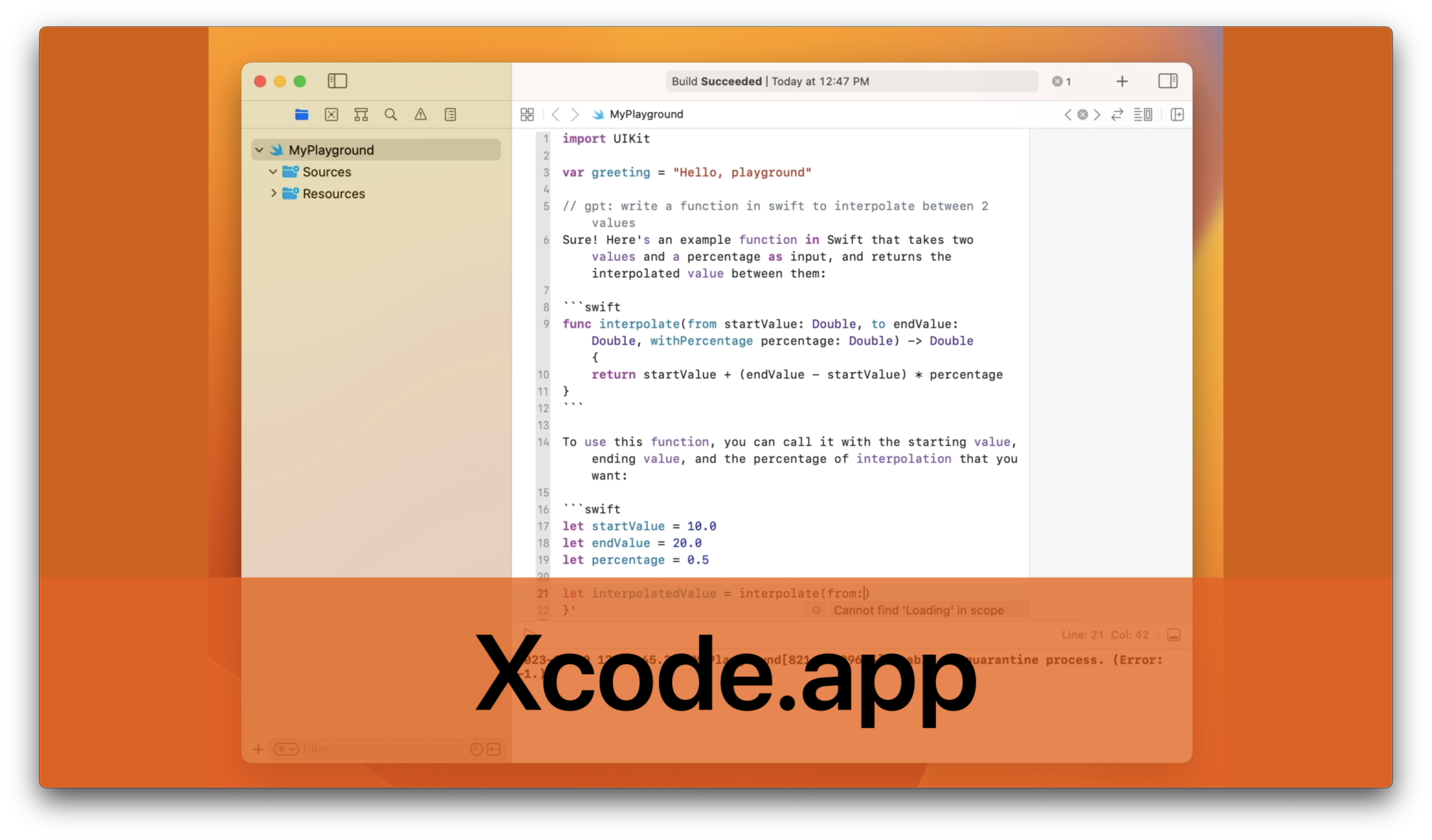Jump to next issue arrow
The width and height of the screenshot is (1432, 840).
[x=1097, y=115]
